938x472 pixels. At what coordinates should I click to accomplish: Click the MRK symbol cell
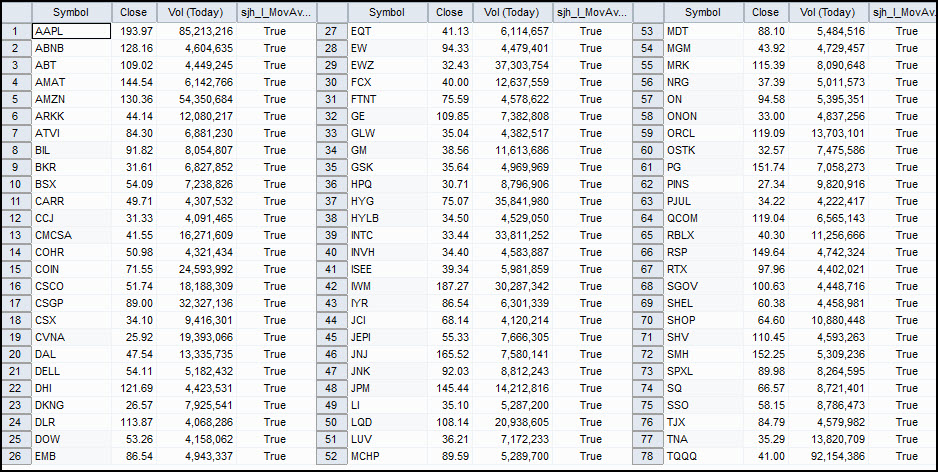coord(703,65)
